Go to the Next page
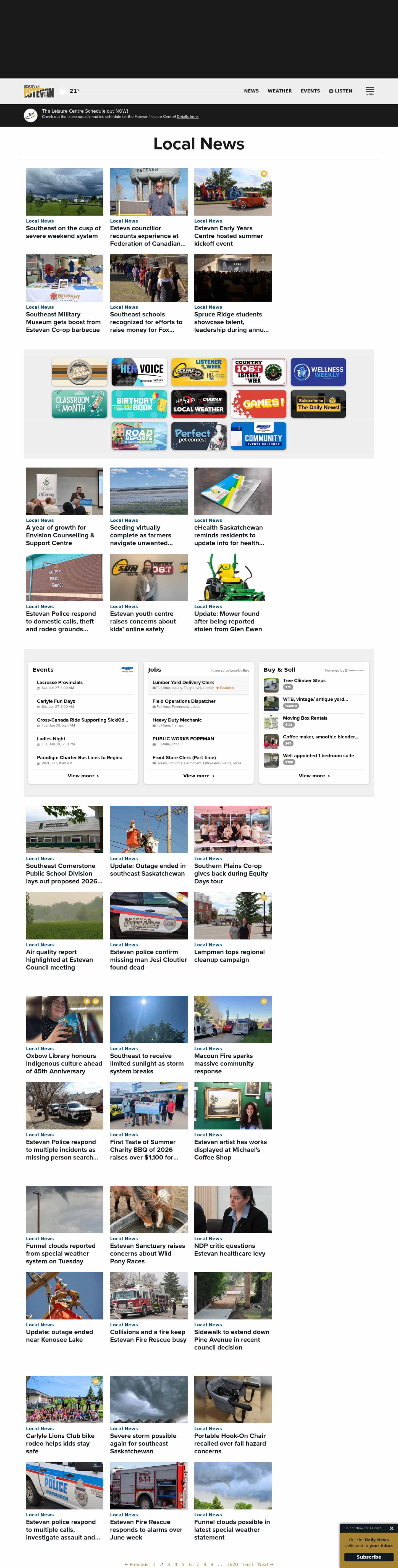This screenshot has height=1568, width=398. 266,1564
